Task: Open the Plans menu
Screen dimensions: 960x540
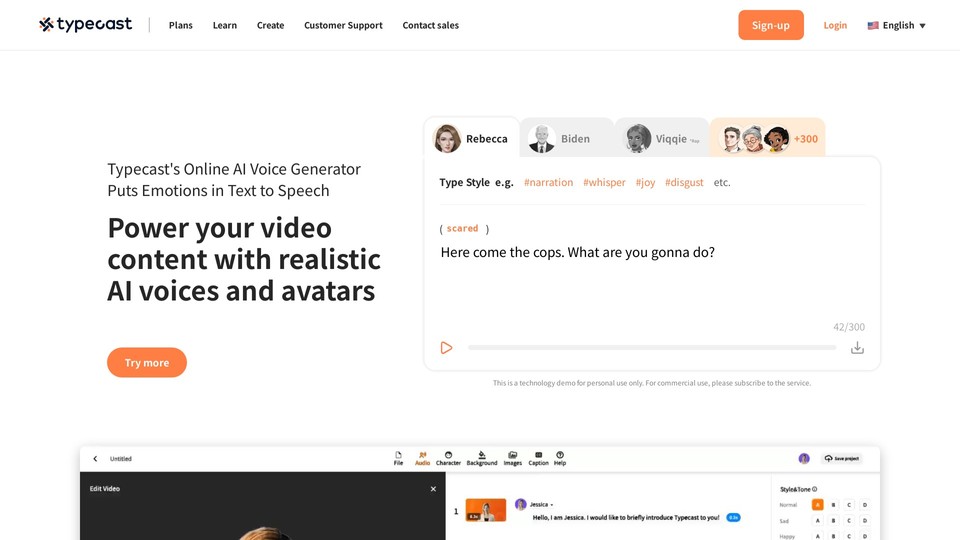Action: click(x=181, y=25)
